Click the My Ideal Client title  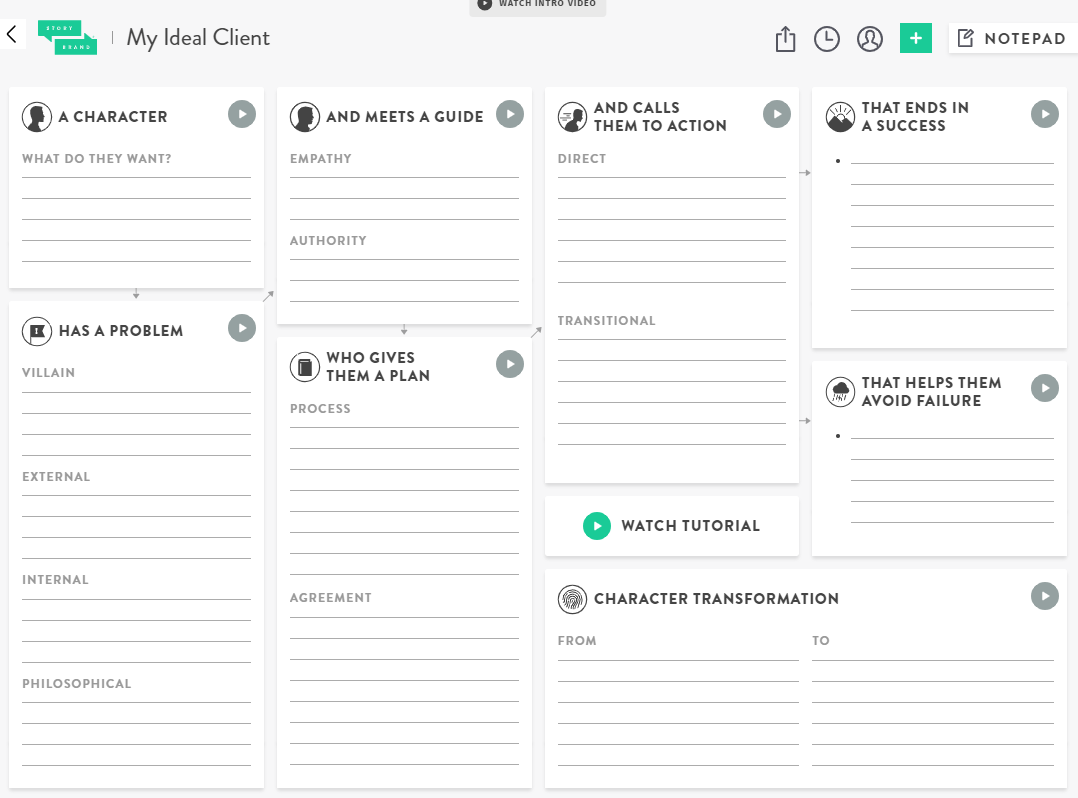pyautogui.click(x=198, y=38)
